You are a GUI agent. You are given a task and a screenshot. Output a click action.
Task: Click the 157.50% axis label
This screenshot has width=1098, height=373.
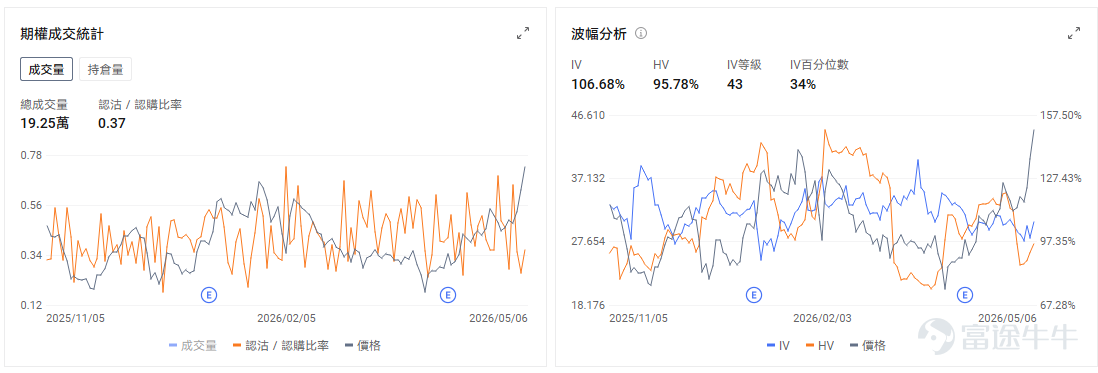click(1061, 115)
